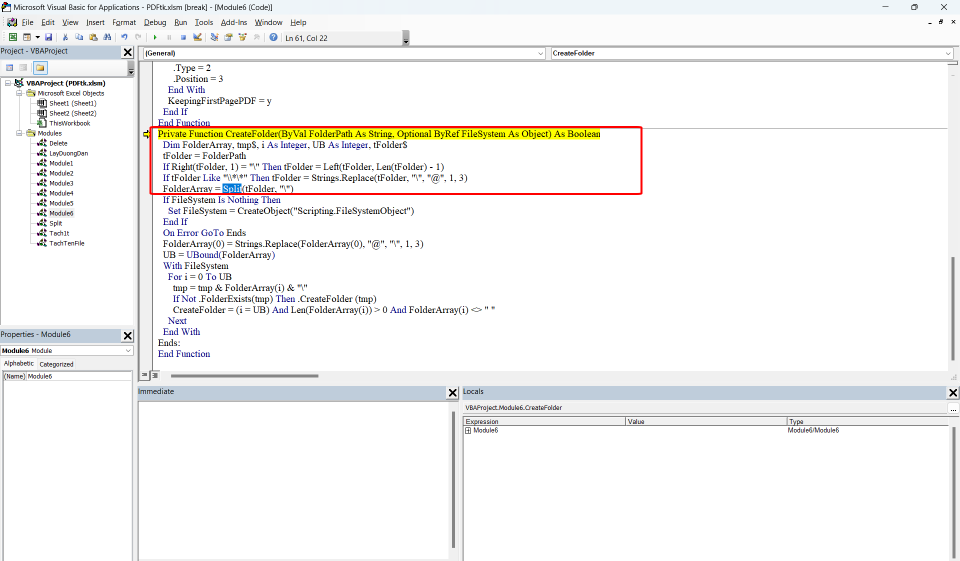Click View Object icon in Project panel

(23, 67)
